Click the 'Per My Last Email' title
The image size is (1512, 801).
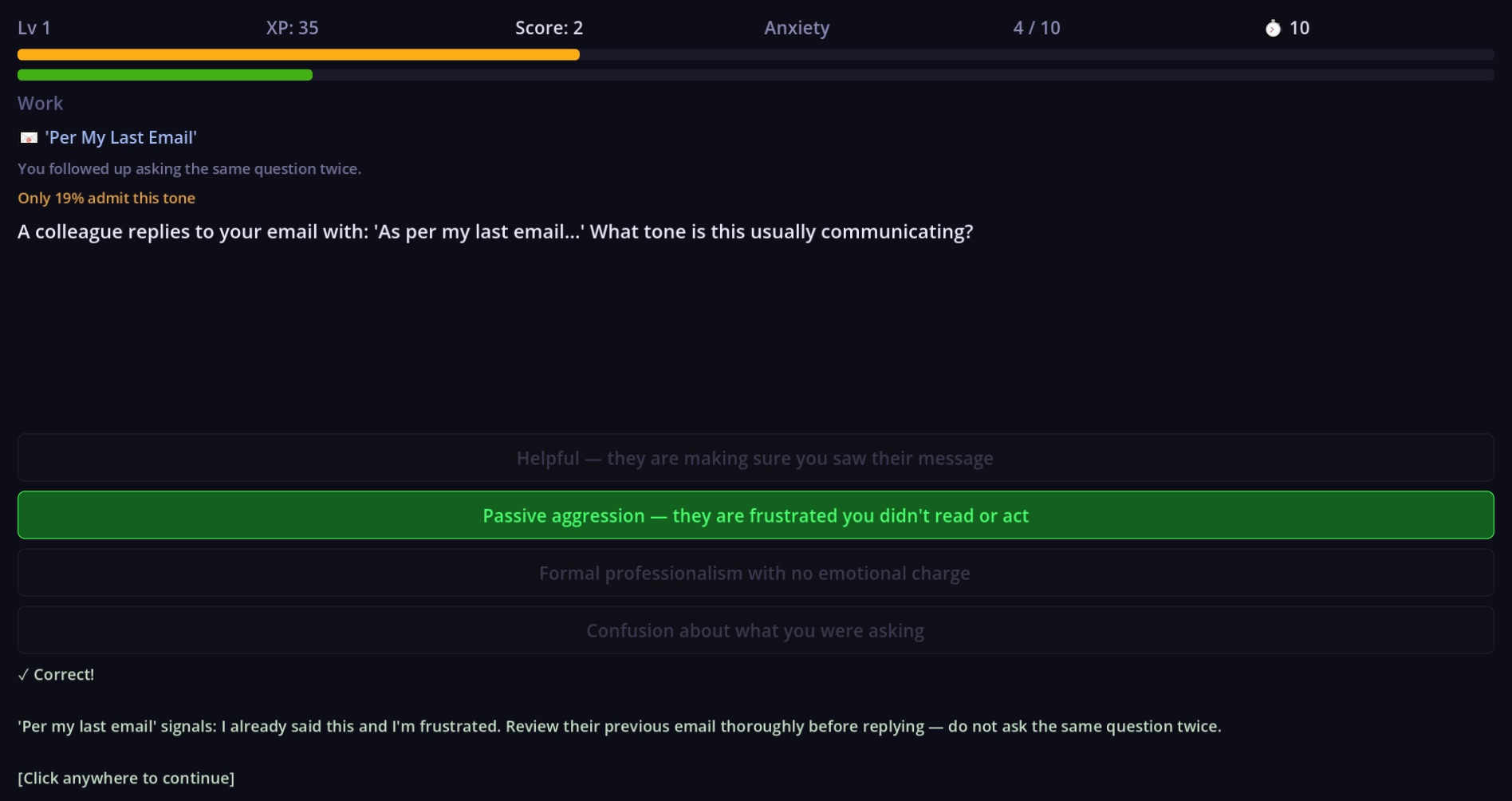[x=121, y=137]
